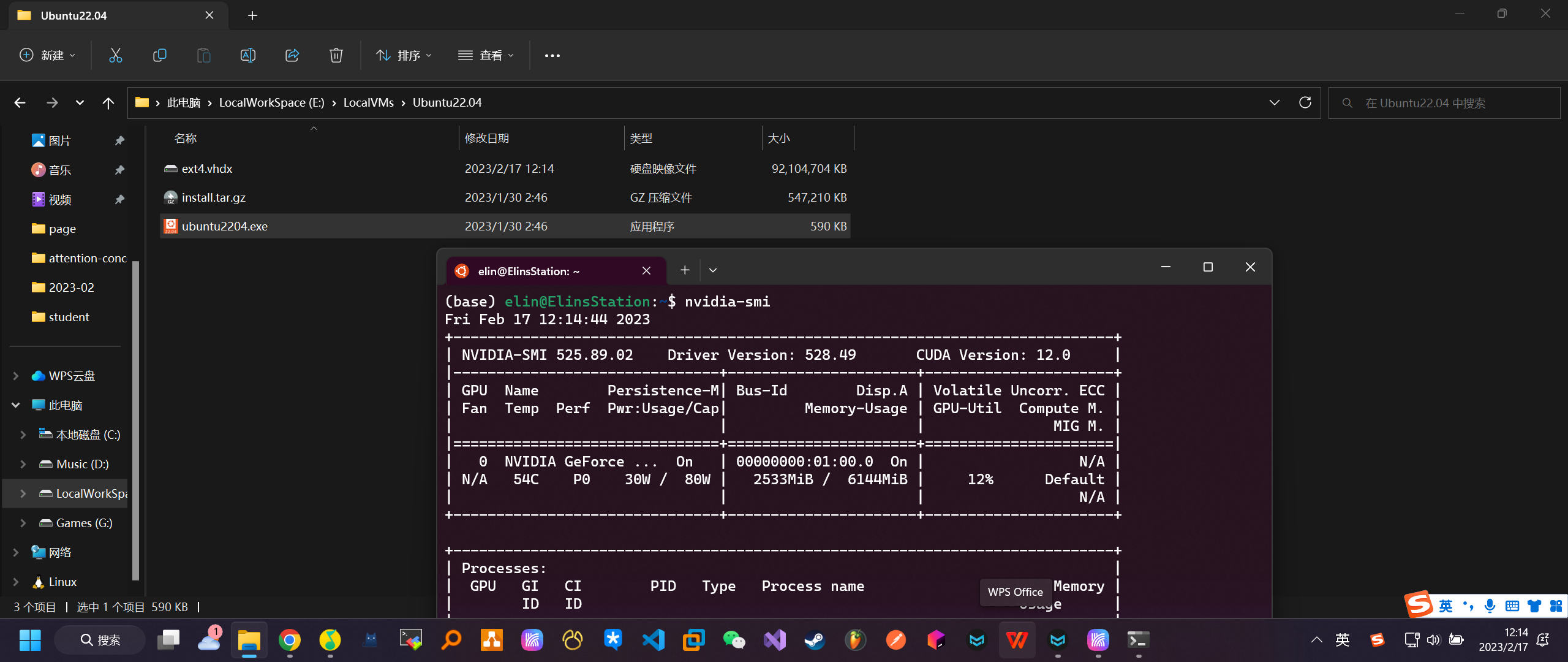This screenshot has height=662, width=1568.
Task: Expand the Linux node in the sidebar
Action: 14,581
